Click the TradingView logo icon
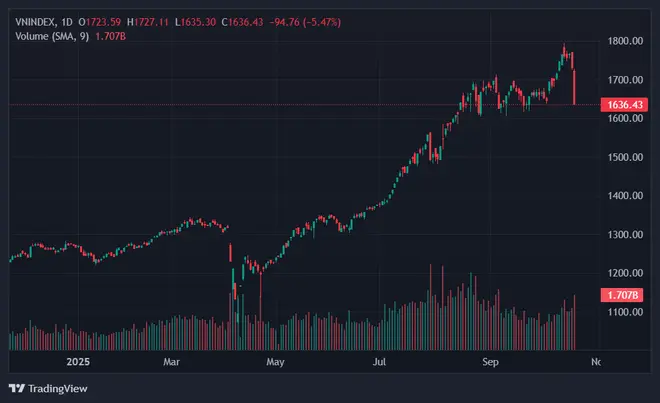The height and width of the screenshot is (403, 660). [x=17, y=388]
